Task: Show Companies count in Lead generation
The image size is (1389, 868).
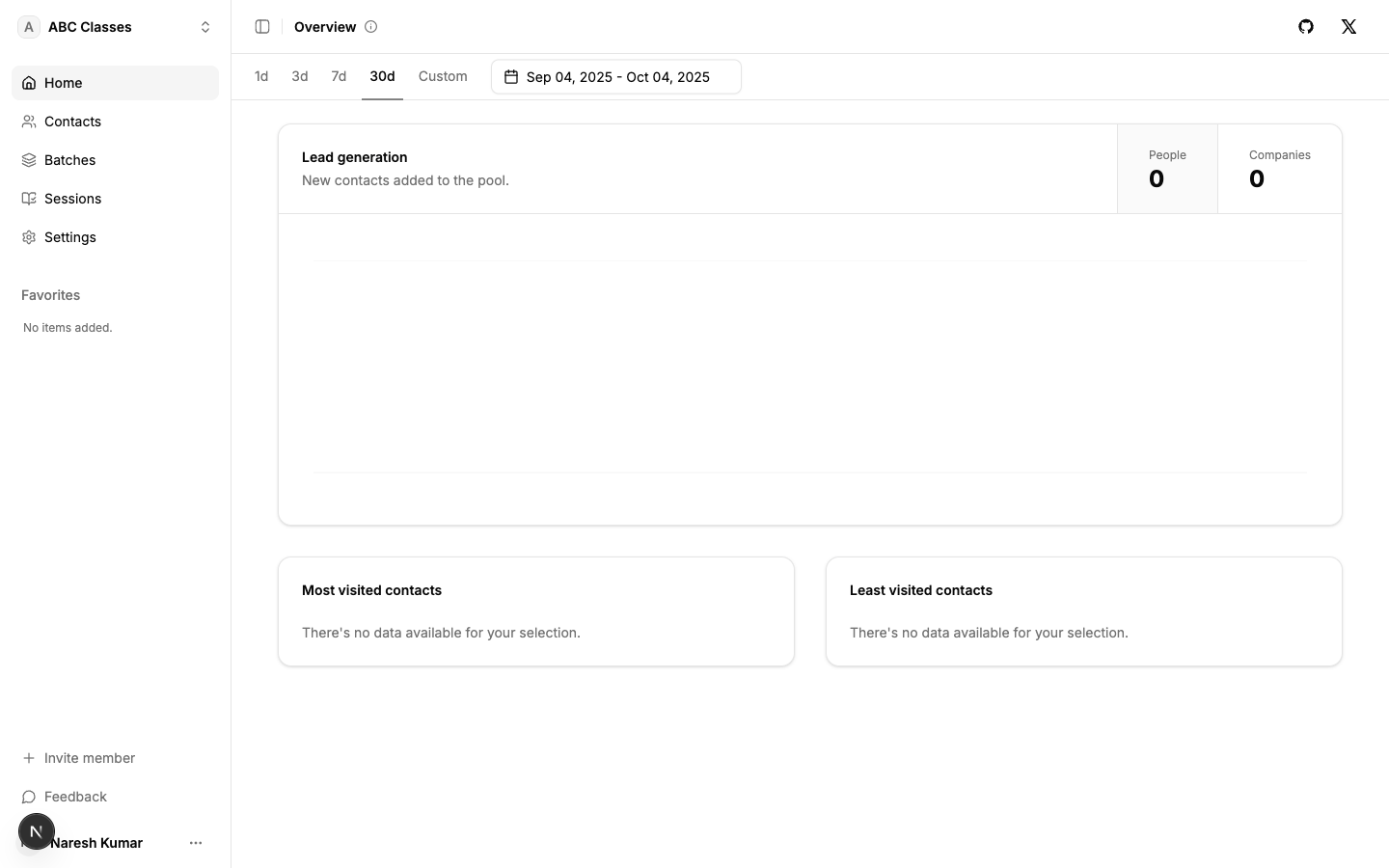Action: coord(1279,169)
